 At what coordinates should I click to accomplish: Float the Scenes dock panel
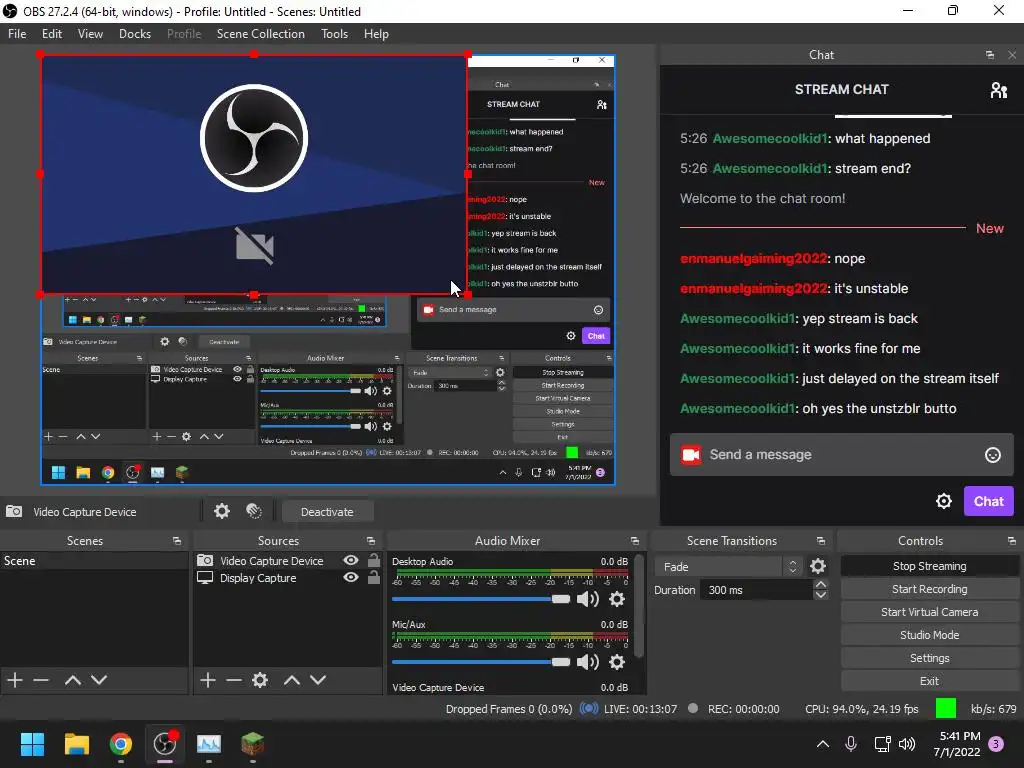click(176, 541)
